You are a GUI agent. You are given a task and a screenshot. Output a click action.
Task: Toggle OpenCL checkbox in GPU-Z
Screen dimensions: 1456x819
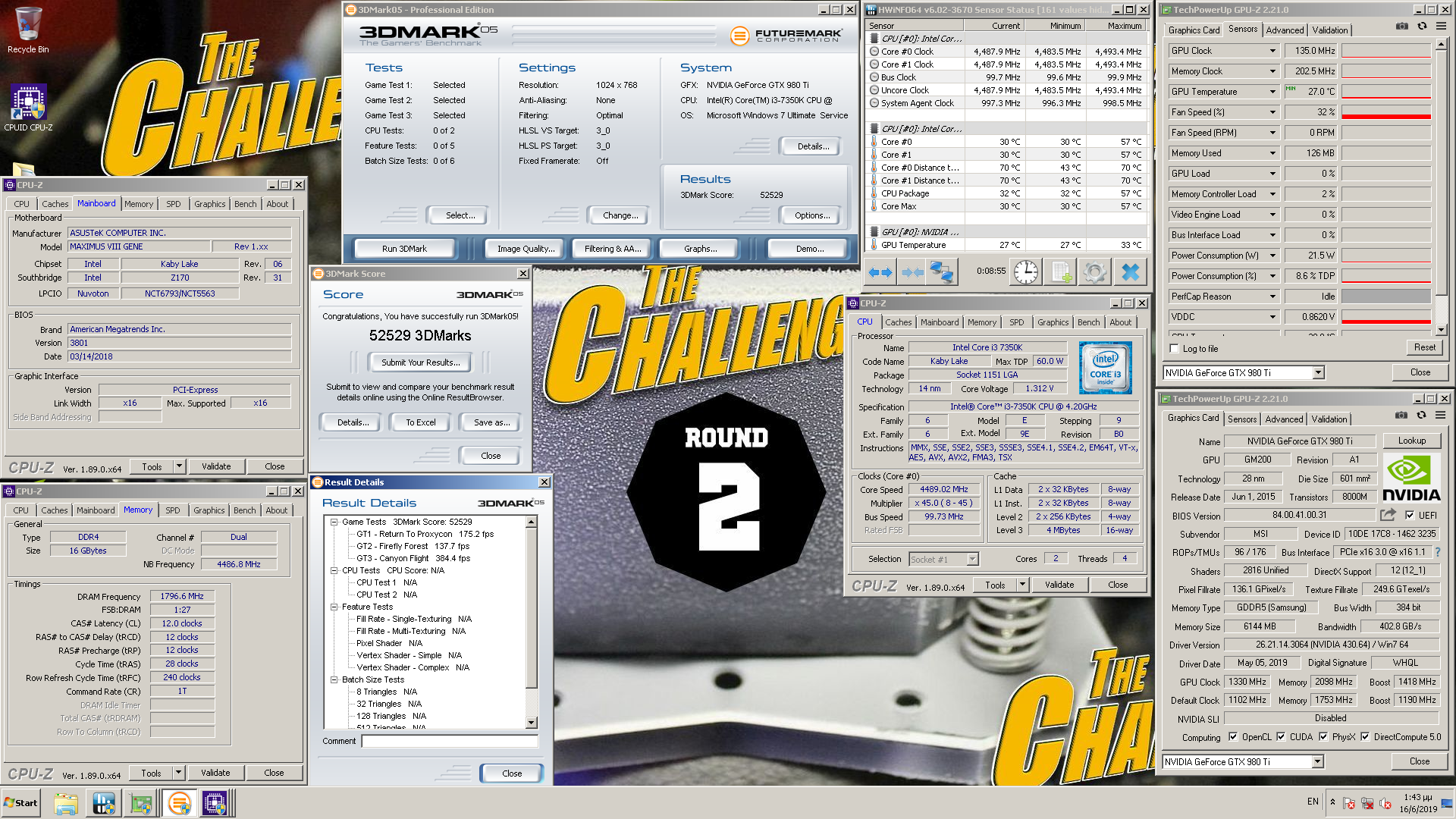1233,737
